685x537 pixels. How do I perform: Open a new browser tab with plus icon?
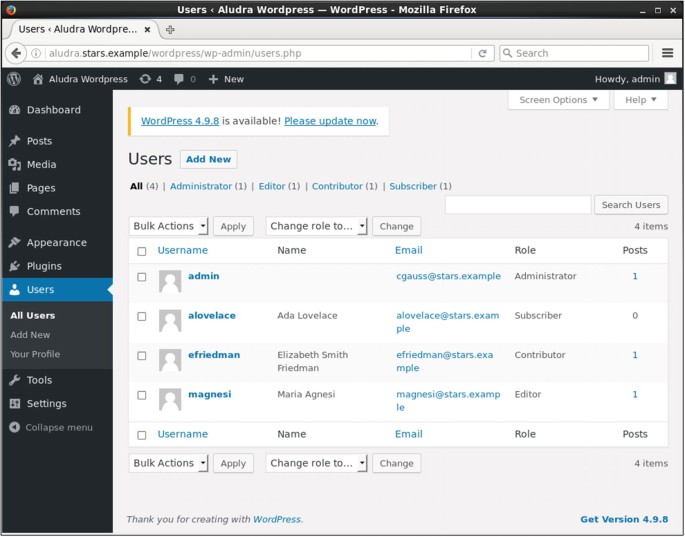click(170, 29)
